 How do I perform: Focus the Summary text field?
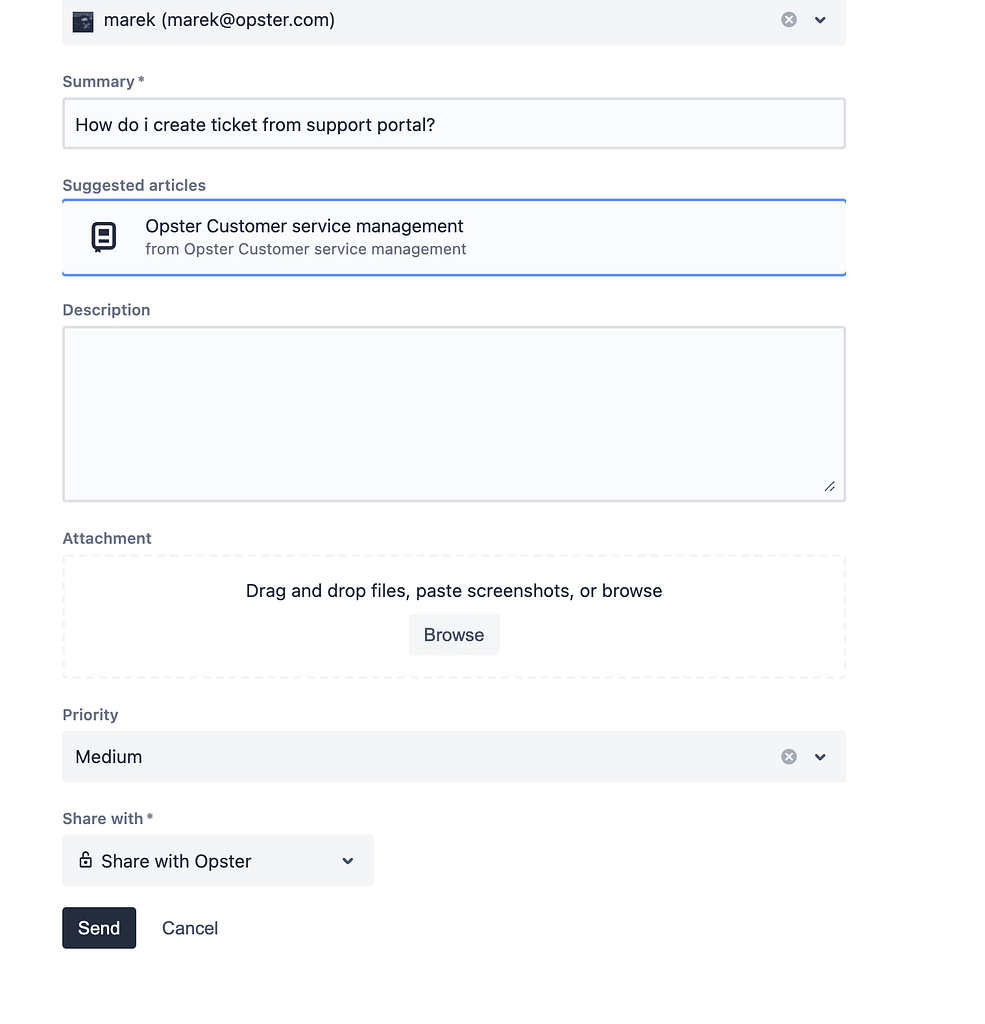454,123
